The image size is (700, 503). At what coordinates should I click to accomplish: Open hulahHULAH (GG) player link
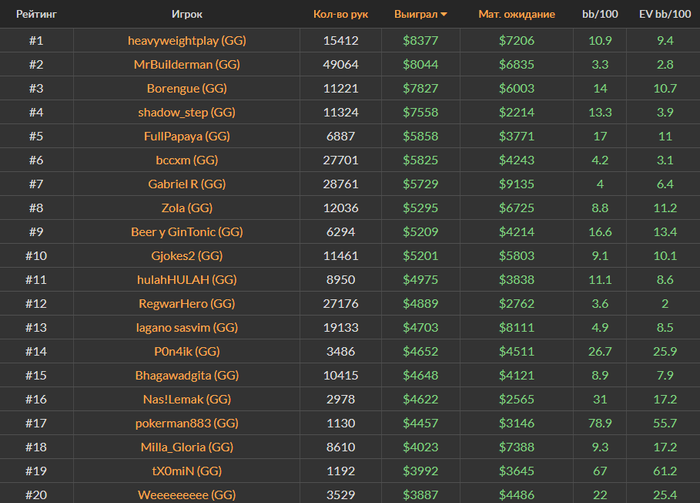(186, 280)
